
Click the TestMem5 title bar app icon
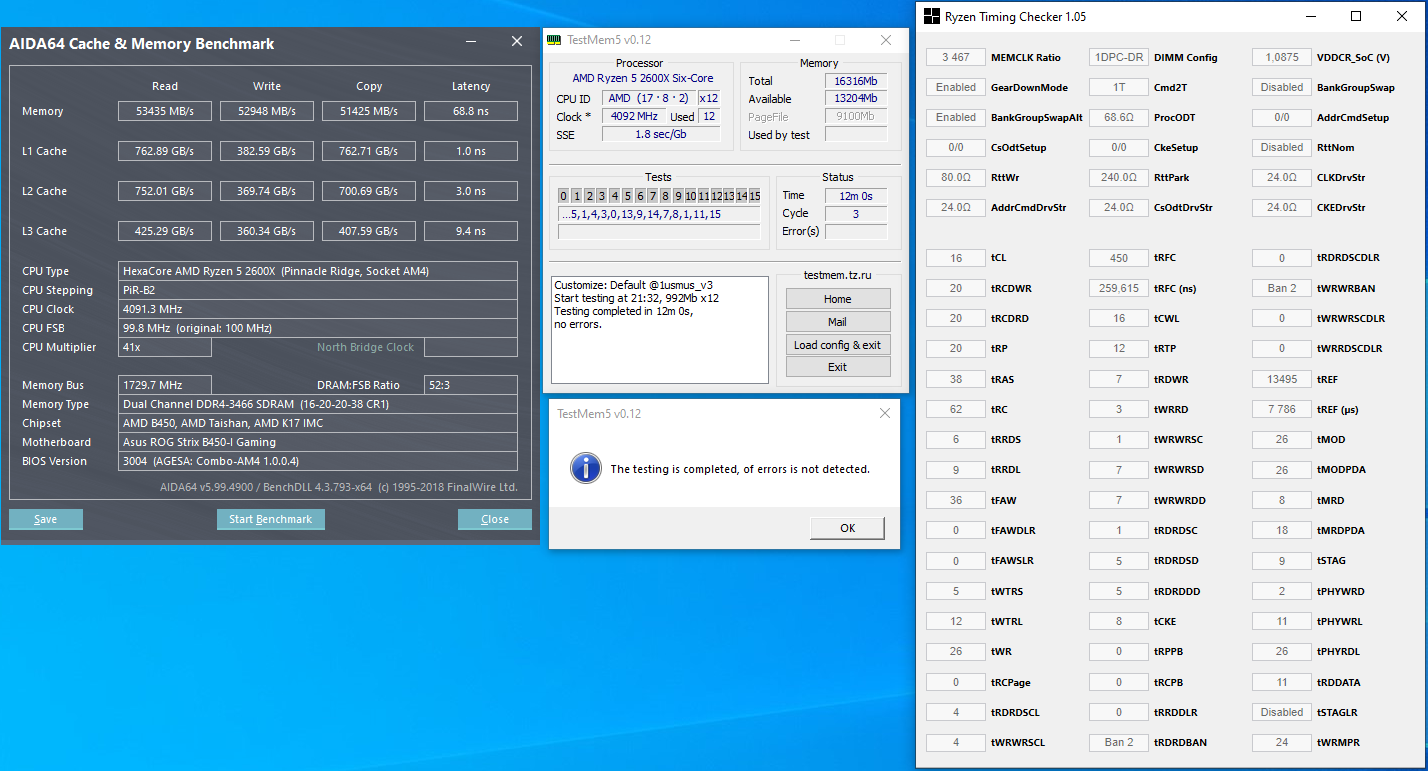(554, 40)
